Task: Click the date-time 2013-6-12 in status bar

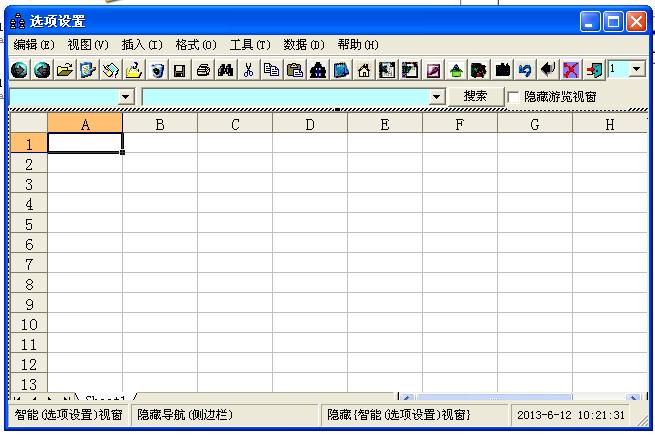Action: (571, 415)
